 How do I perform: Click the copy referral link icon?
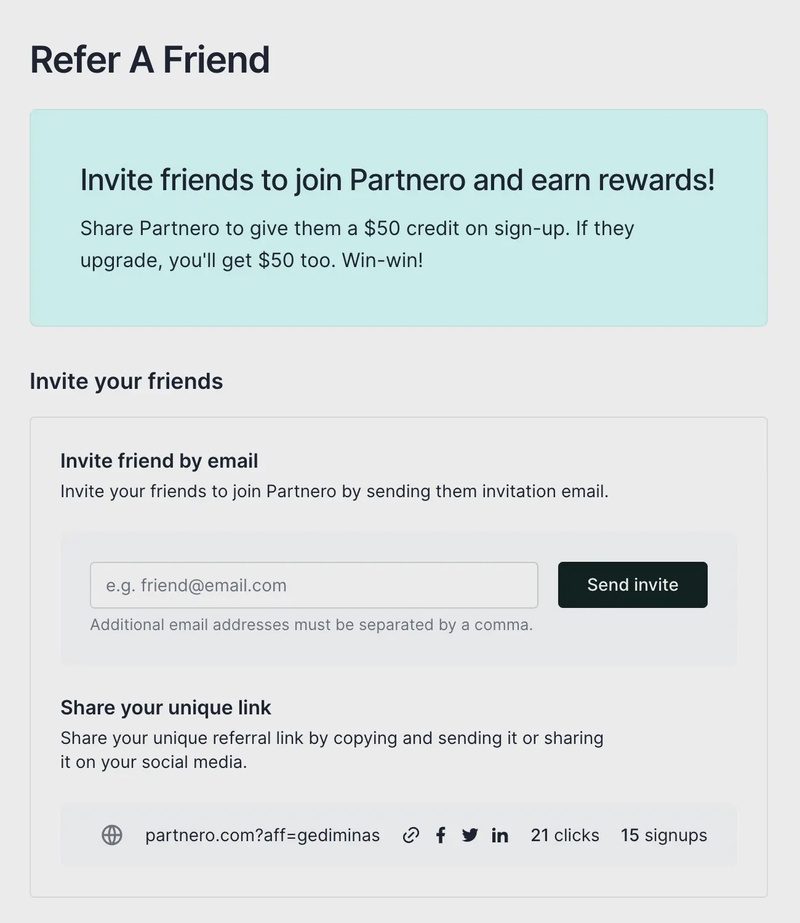point(411,834)
